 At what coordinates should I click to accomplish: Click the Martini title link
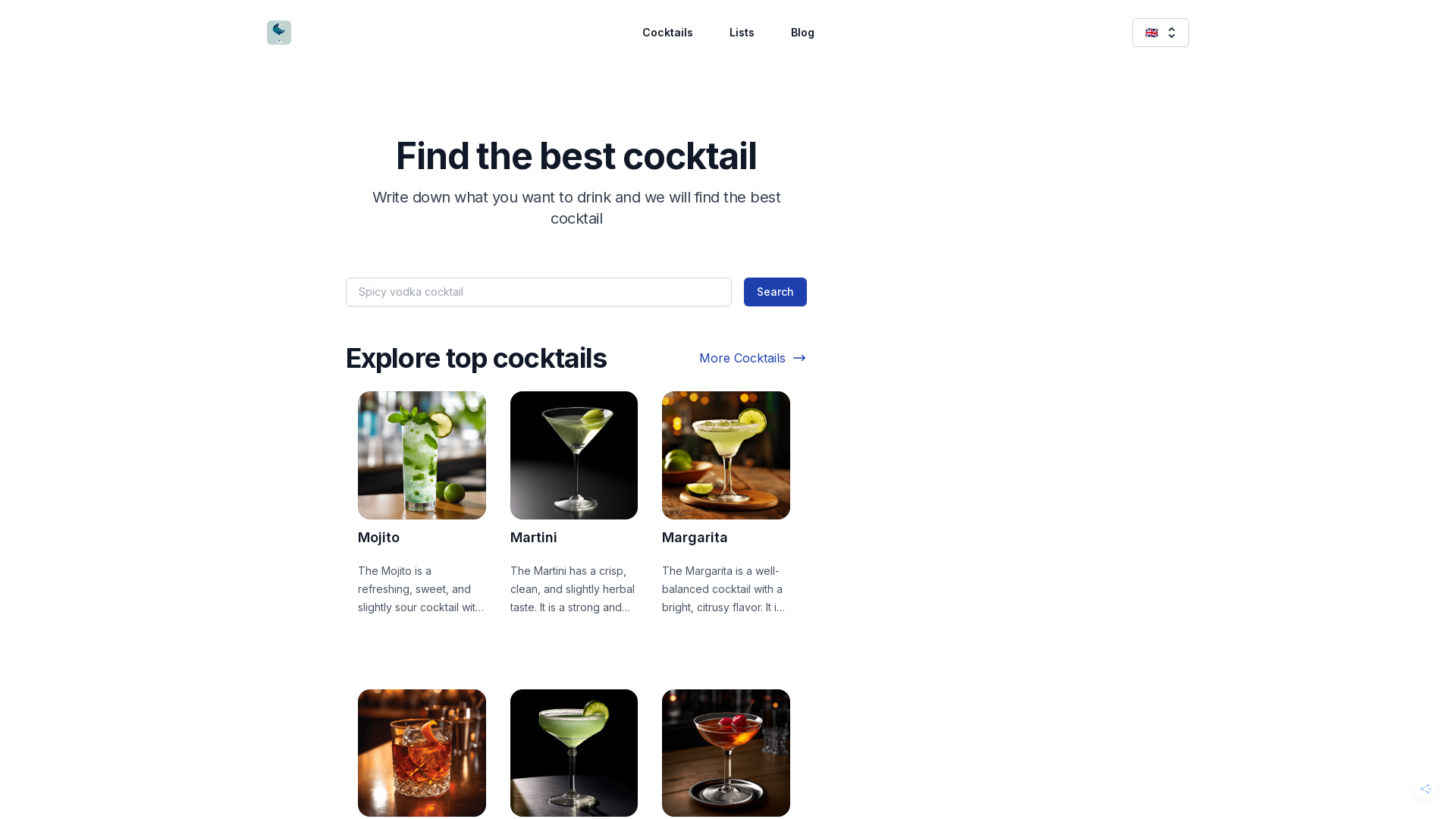click(x=533, y=538)
